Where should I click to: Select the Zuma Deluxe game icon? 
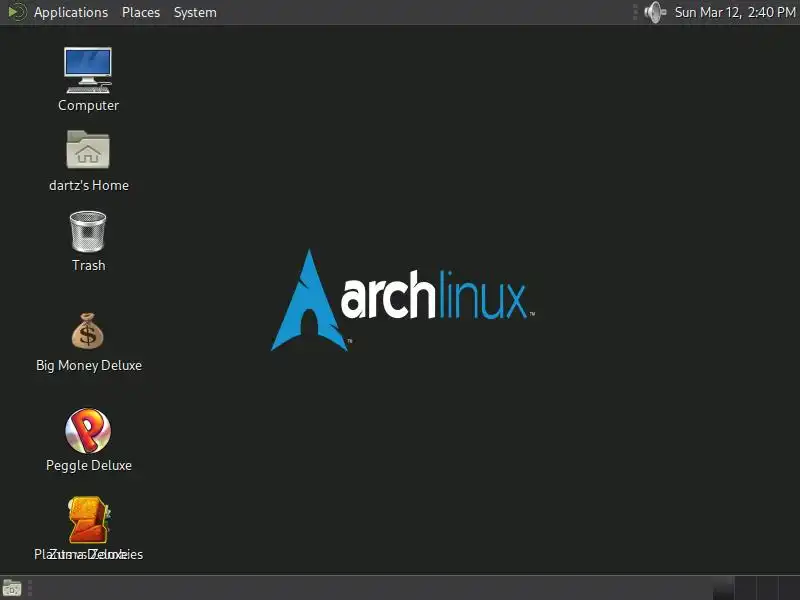tap(89, 519)
